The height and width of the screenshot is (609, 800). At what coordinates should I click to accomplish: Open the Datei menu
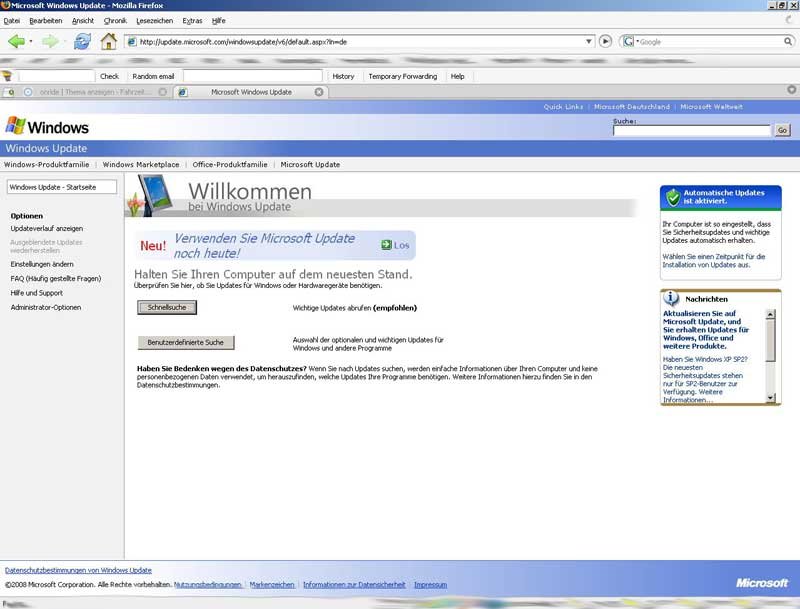coord(12,21)
